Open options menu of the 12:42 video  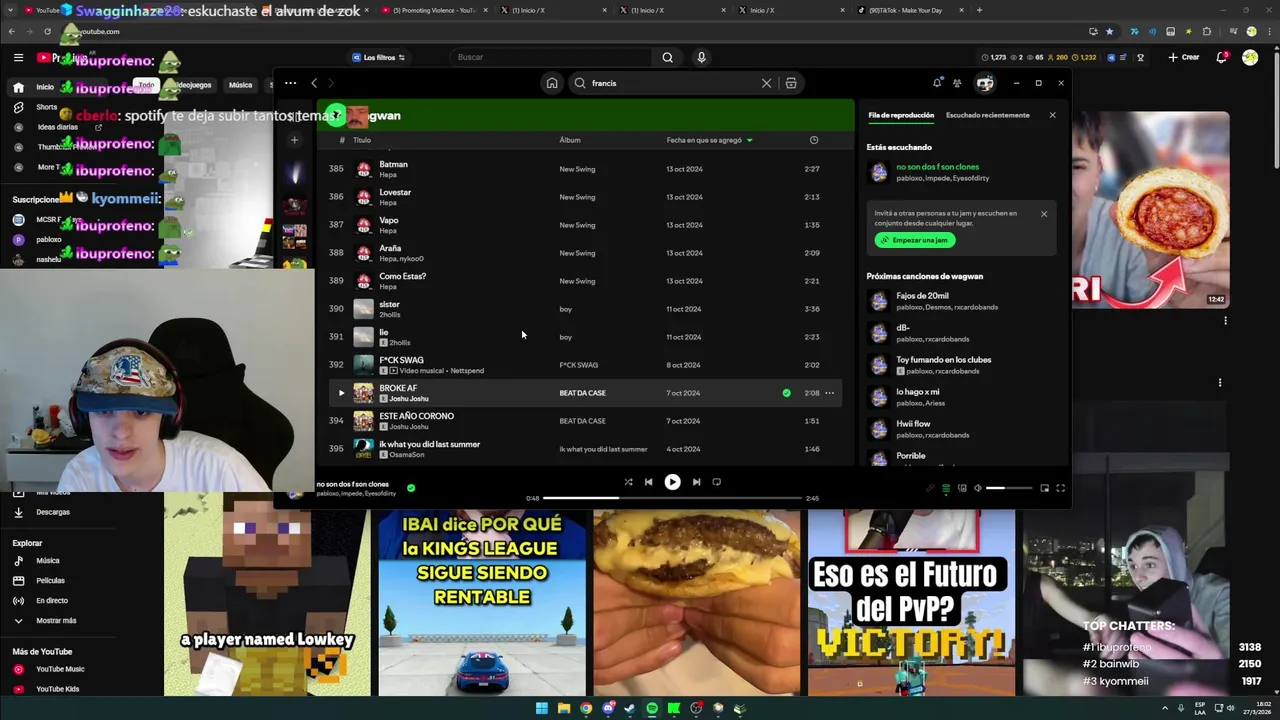click(x=1225, y=321)
